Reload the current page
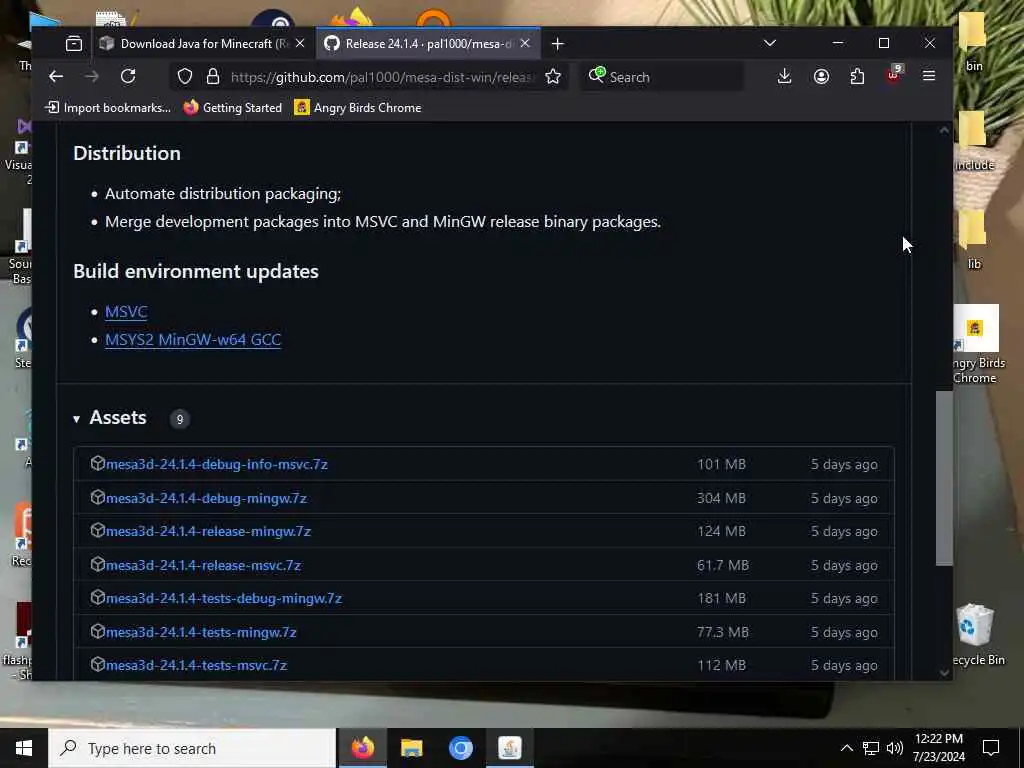This screenshot has width=1024, height=768. (128, 76)
